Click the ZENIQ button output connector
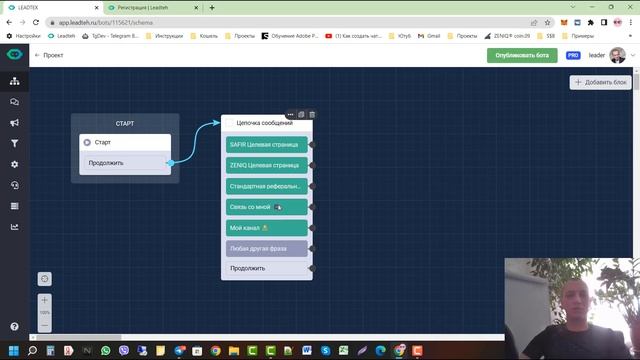 (312, 165)
